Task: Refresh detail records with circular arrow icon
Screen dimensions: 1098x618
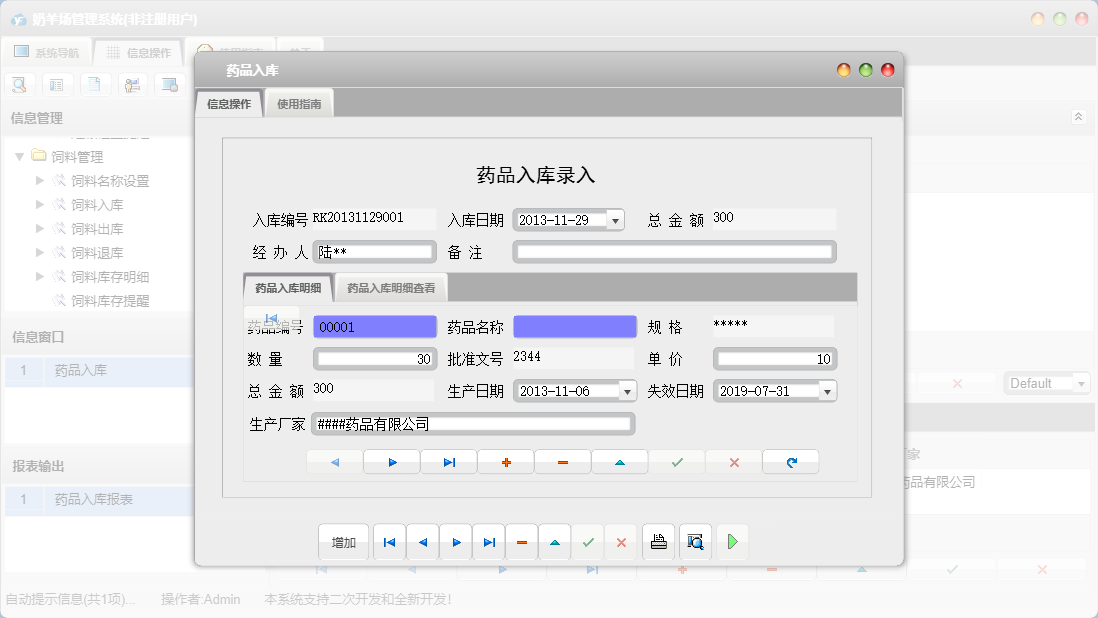Action: click(789, 461)
